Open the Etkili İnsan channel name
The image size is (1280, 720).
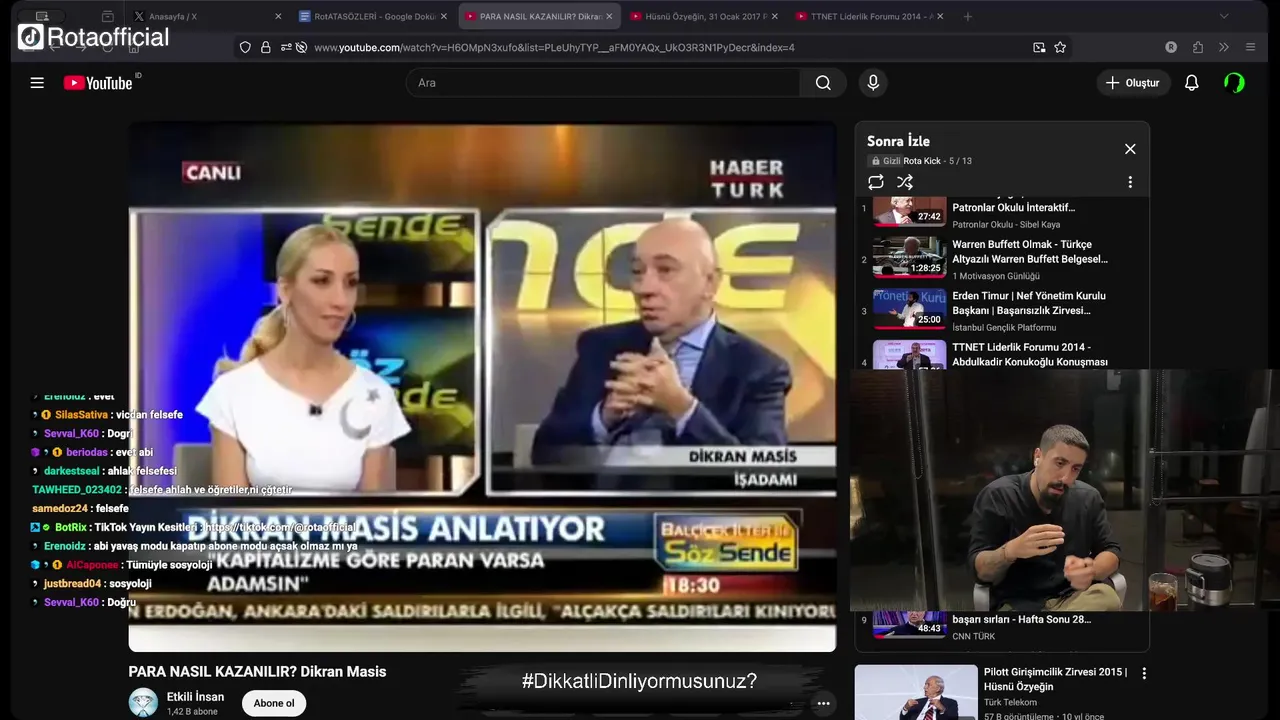195,697
